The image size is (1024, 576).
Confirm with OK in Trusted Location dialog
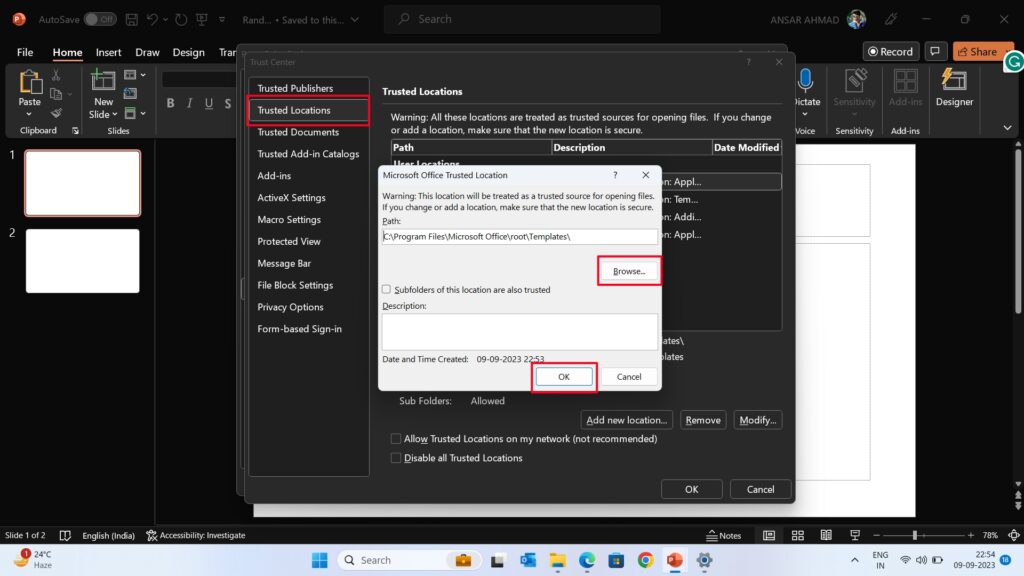(x=564, y=377)
